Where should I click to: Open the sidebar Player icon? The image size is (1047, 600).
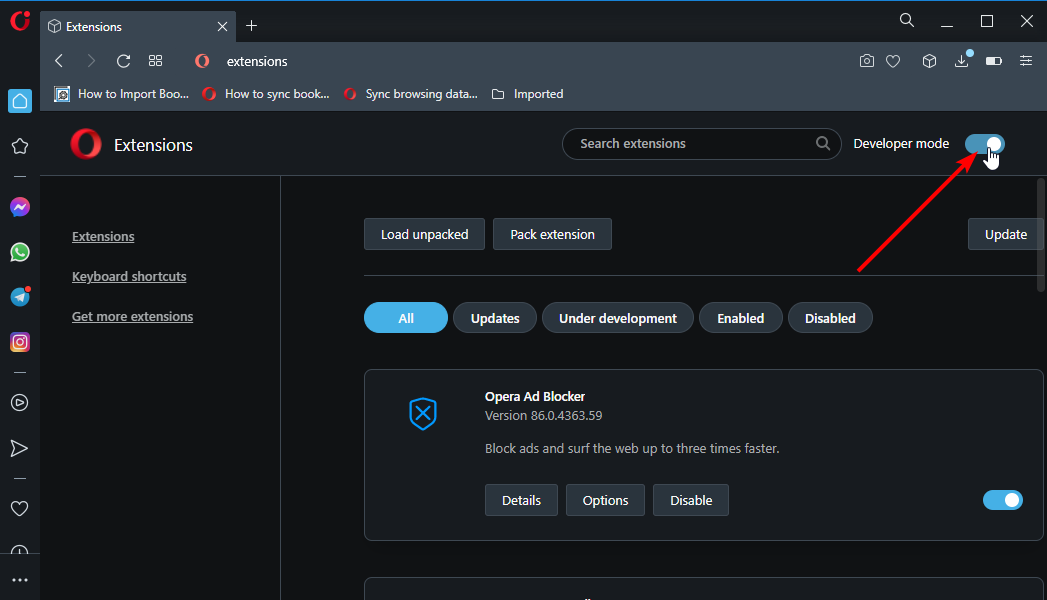pyautogui.click(x=20, y=403)
